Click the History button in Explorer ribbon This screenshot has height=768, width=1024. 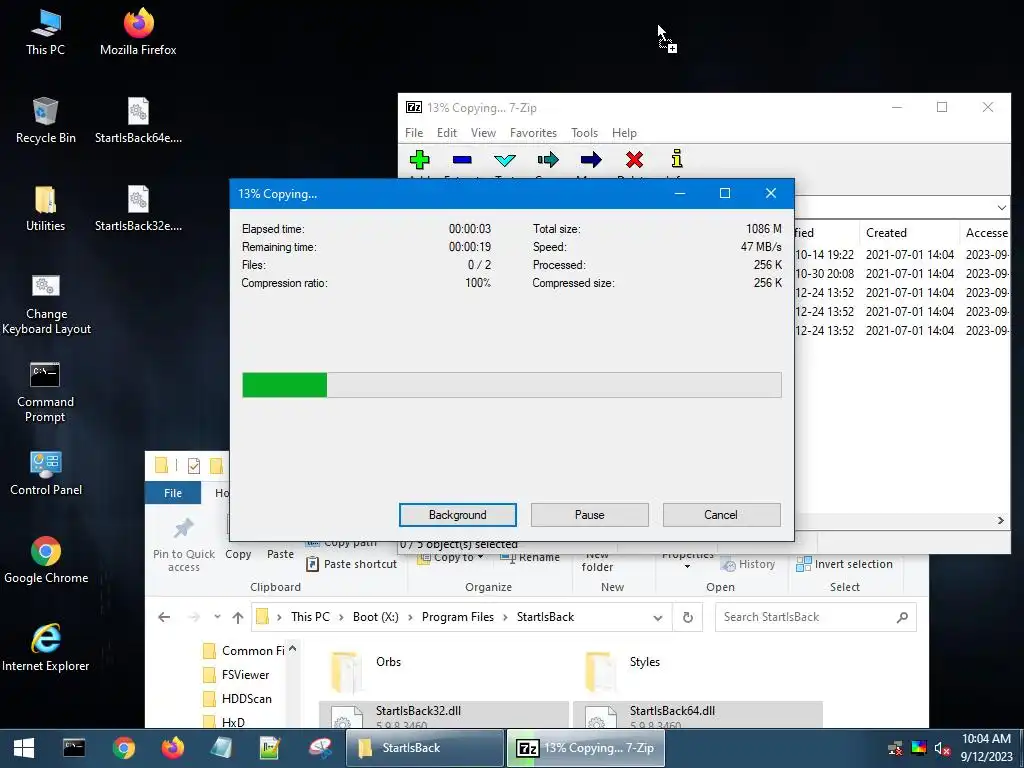(748, 564)
